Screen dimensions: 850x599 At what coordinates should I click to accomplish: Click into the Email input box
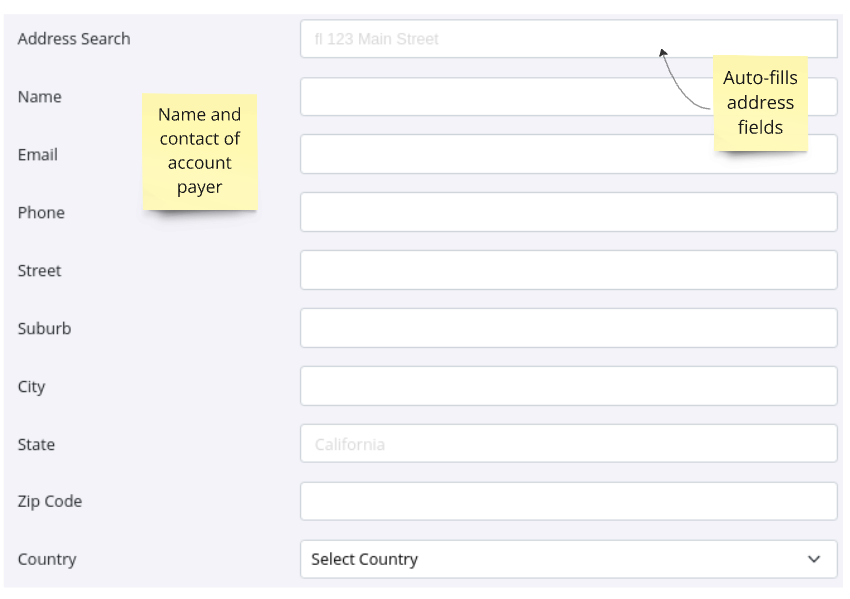(500, 155)
